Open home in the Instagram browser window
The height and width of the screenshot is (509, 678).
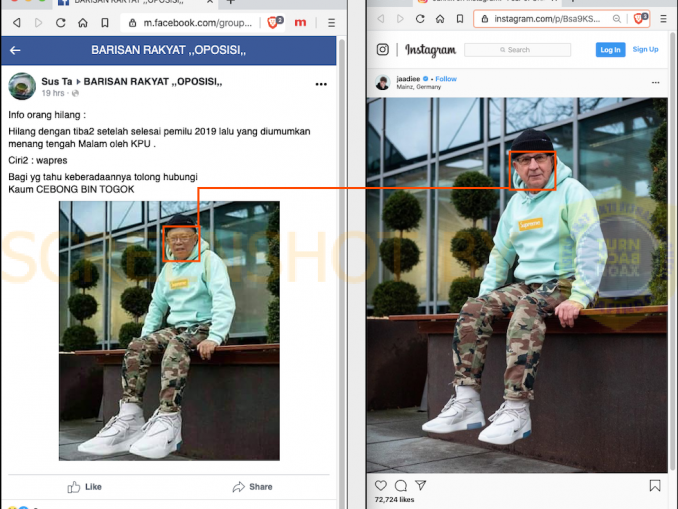point(440,19)
